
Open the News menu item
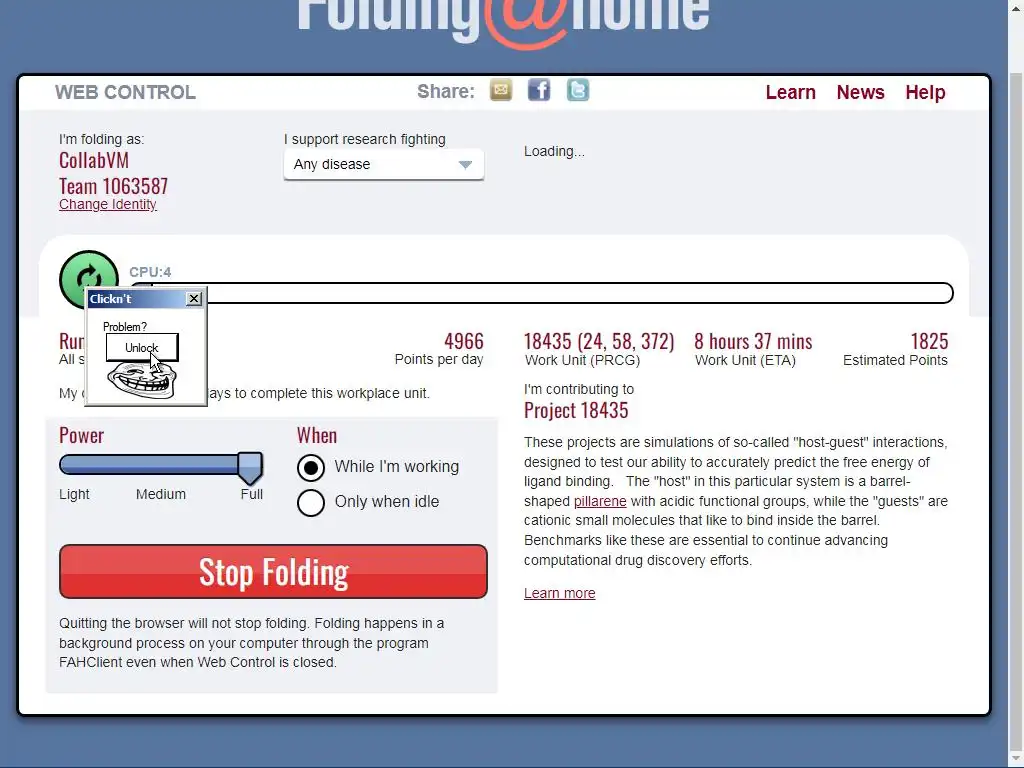[x=860, y=92]
